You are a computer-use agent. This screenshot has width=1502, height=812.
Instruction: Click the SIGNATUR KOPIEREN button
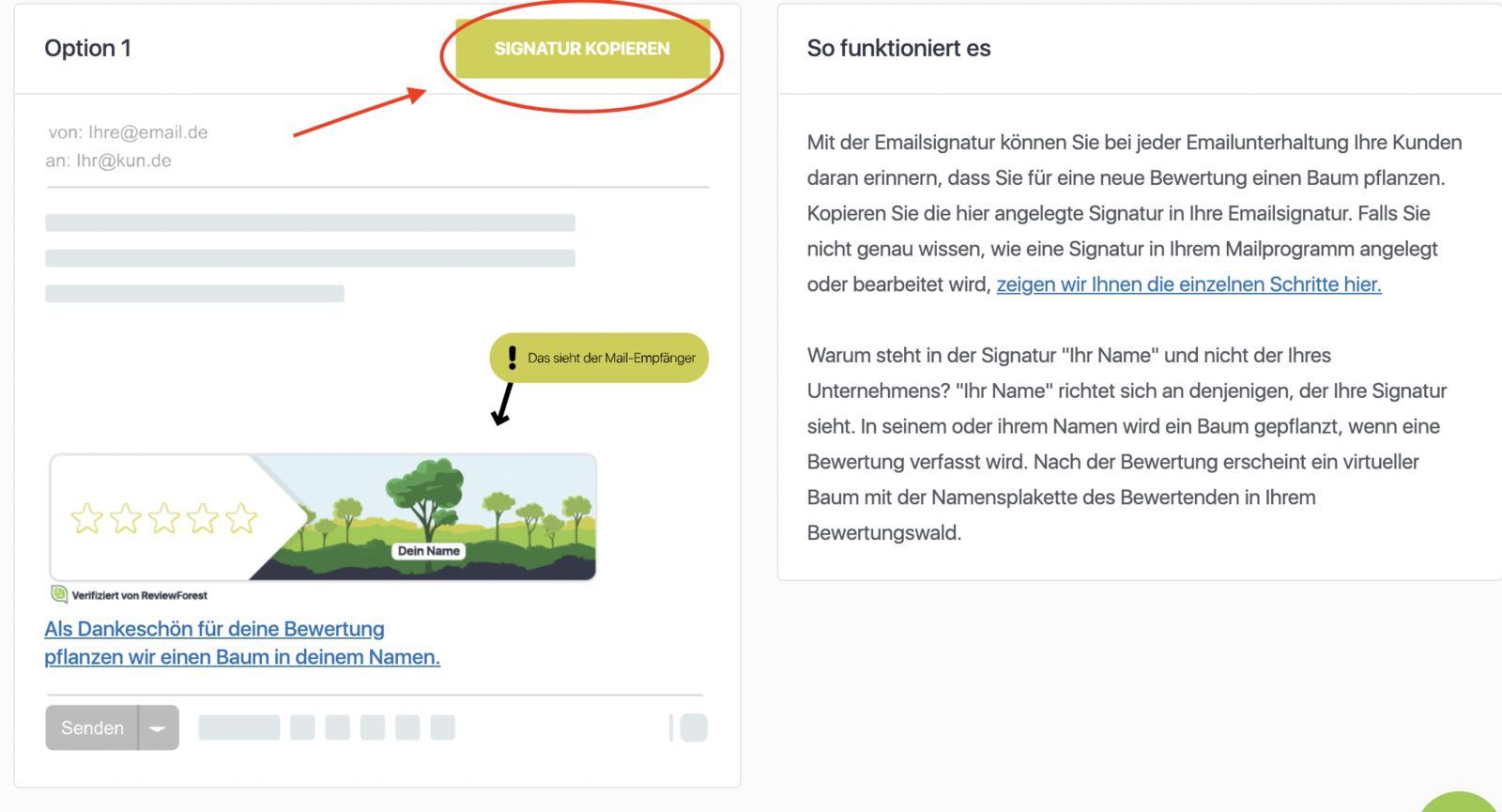(x=582, y=49)
